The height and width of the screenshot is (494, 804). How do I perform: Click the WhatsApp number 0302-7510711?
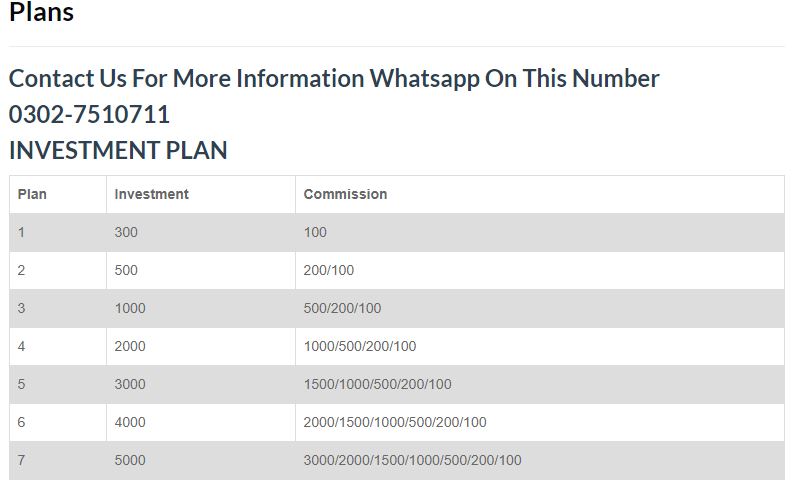[x=89, y=114]
